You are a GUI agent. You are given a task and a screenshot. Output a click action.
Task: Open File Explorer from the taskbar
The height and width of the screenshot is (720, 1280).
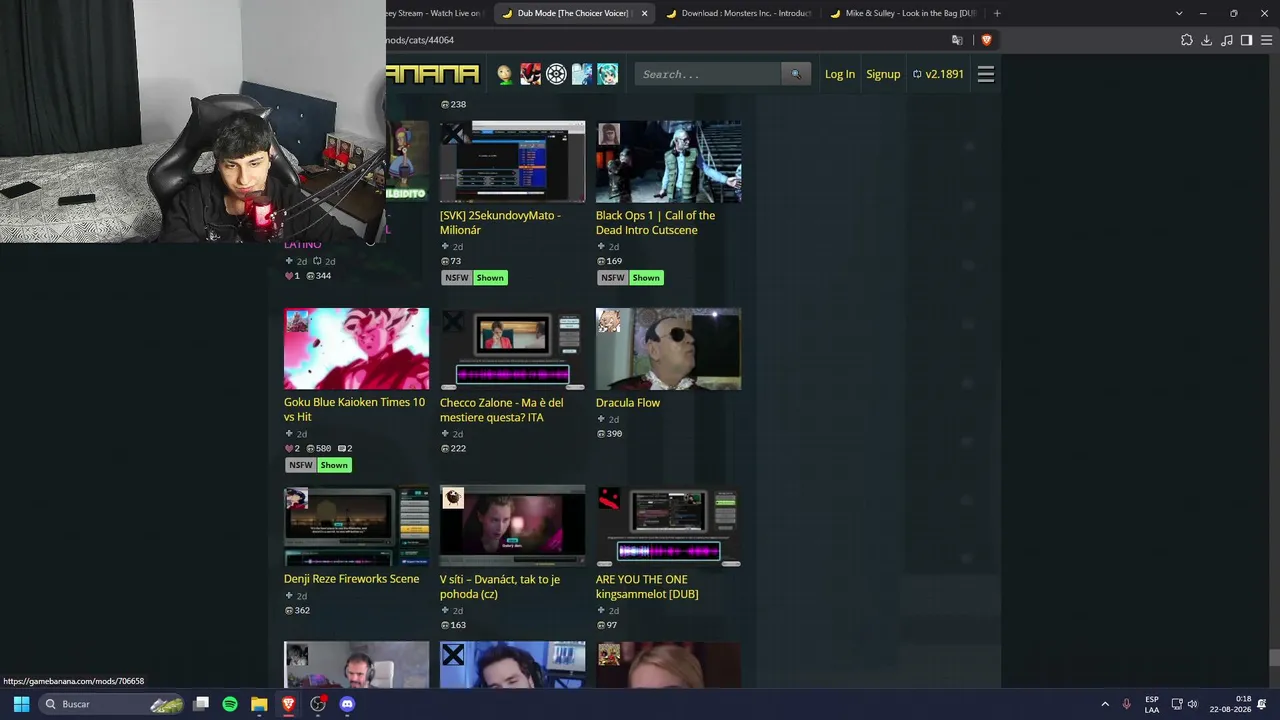click(x=259, y=704)
